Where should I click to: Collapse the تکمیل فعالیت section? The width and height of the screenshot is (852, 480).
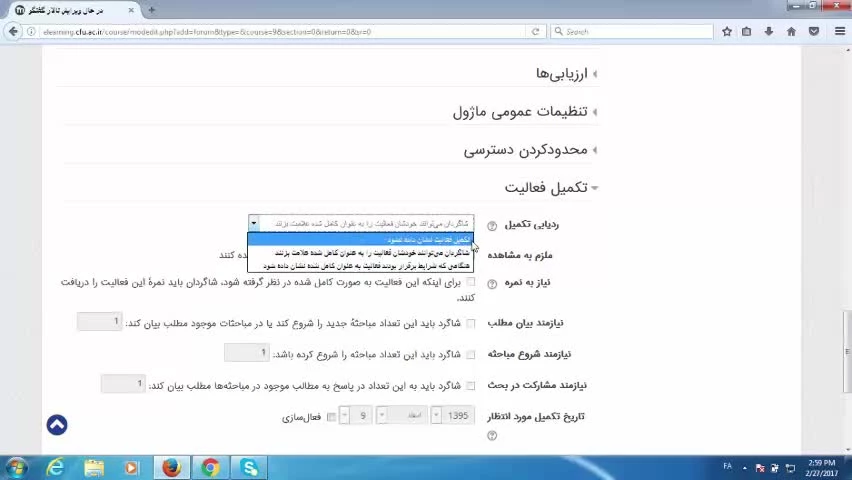[550, 188]
